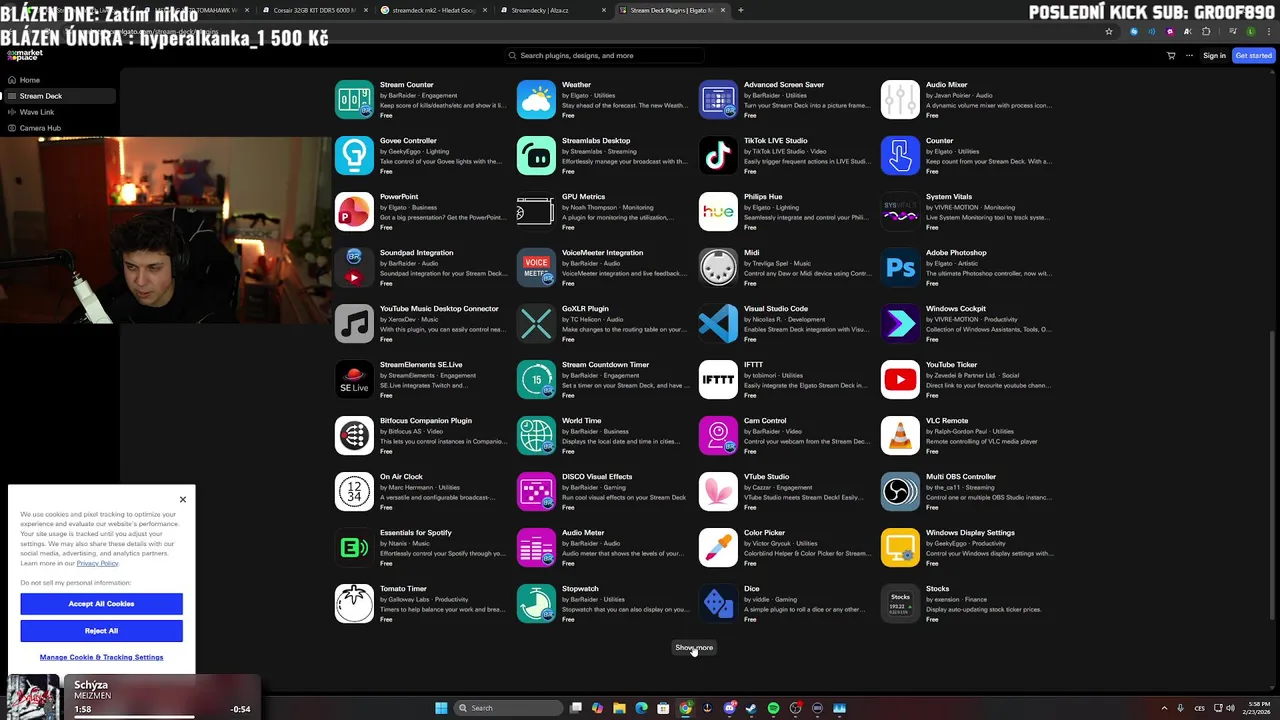Open the Windows Display Settings plugin title
The height and width of the screenshot is (720, 1280).
click(970, 533)
